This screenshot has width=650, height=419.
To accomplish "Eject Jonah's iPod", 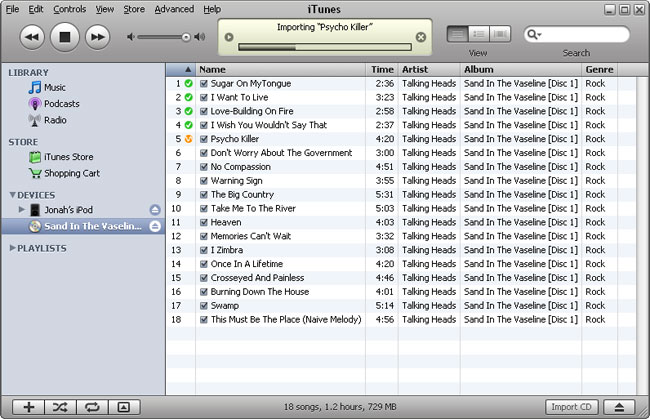I will [x=155, y=210].
